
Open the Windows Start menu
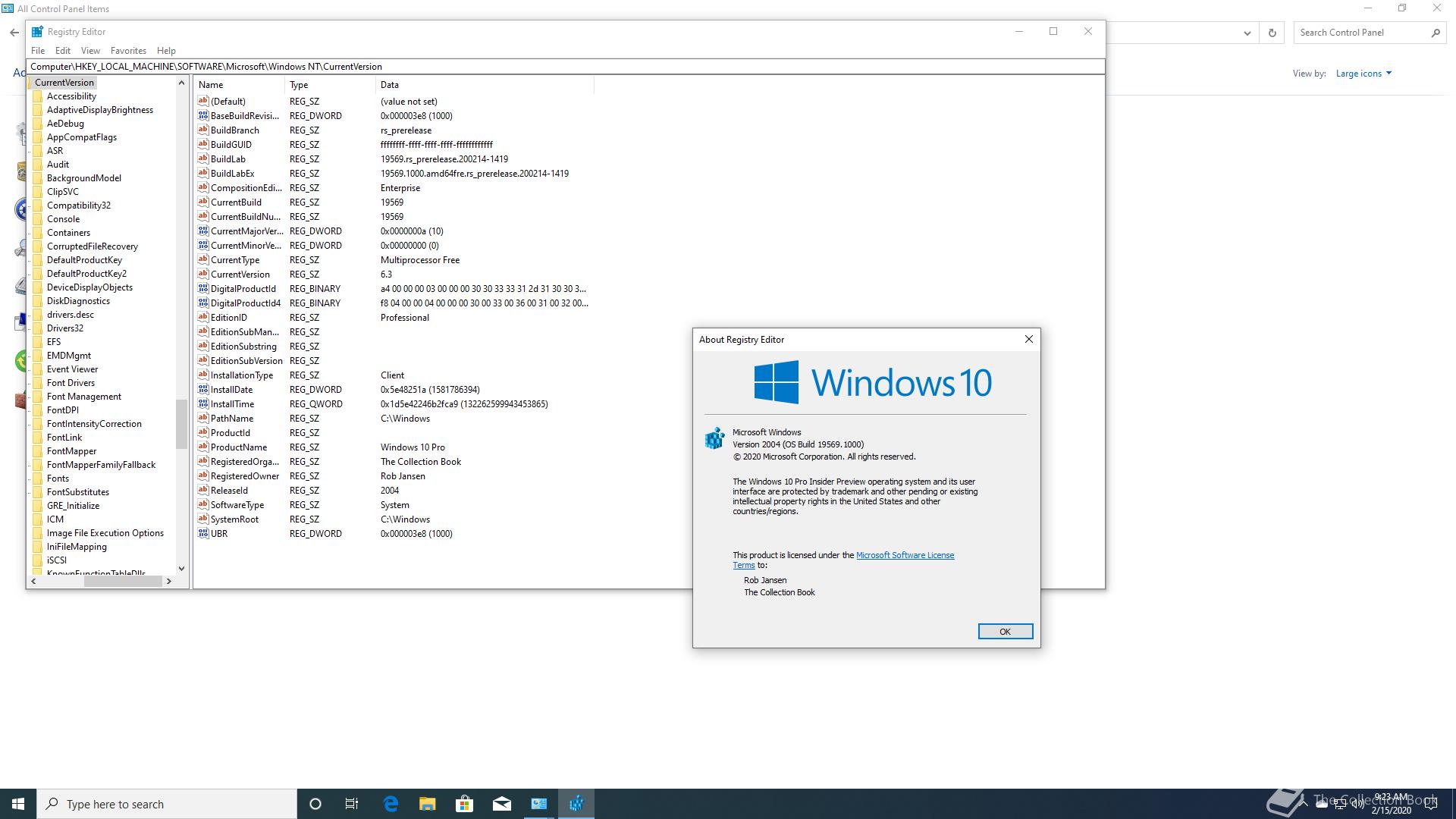click(x=18, y=804)
